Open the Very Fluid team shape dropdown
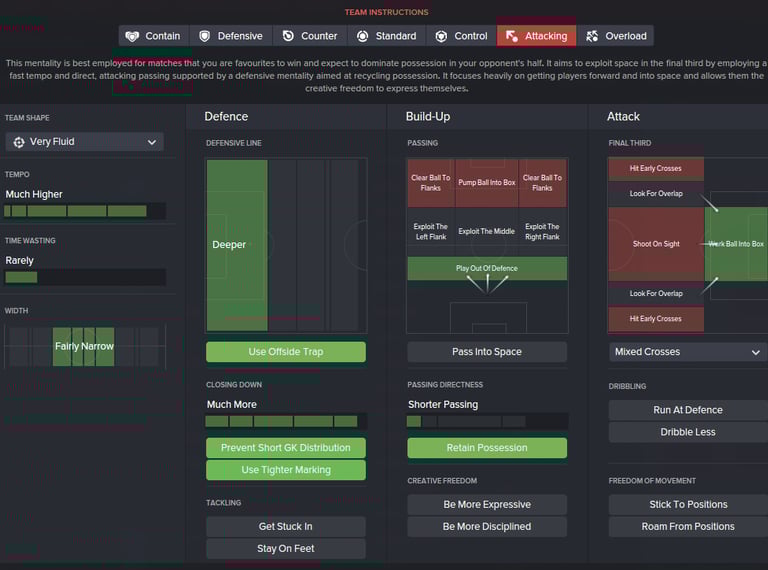This screenshot has width=768, height=570. [x=85, y=142]
